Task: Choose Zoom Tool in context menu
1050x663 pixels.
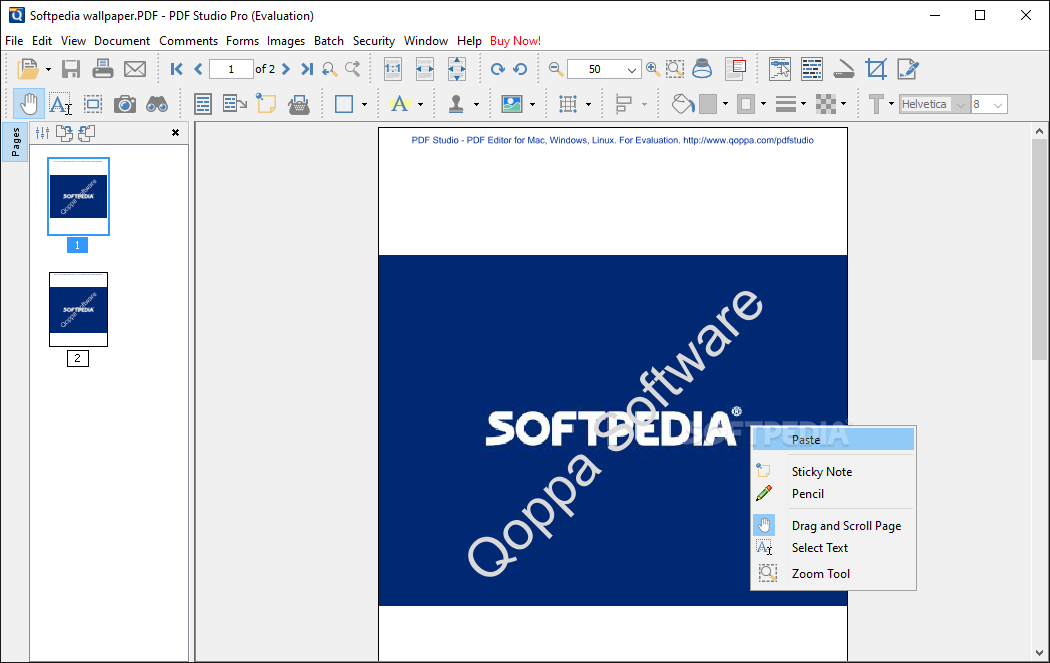Action: click(834, 573)
